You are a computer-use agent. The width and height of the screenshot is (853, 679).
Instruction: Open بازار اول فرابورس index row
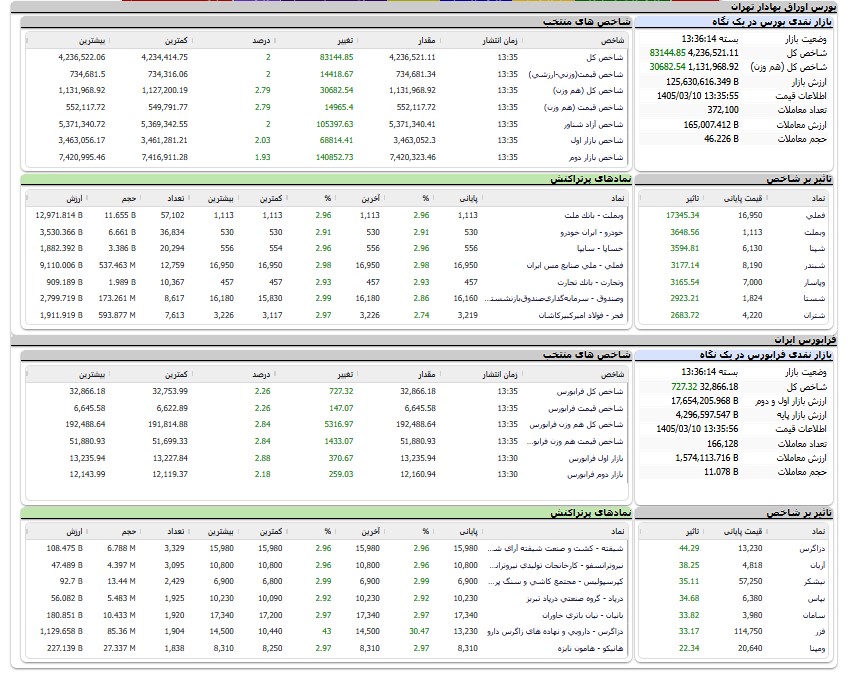coord(596,459)
